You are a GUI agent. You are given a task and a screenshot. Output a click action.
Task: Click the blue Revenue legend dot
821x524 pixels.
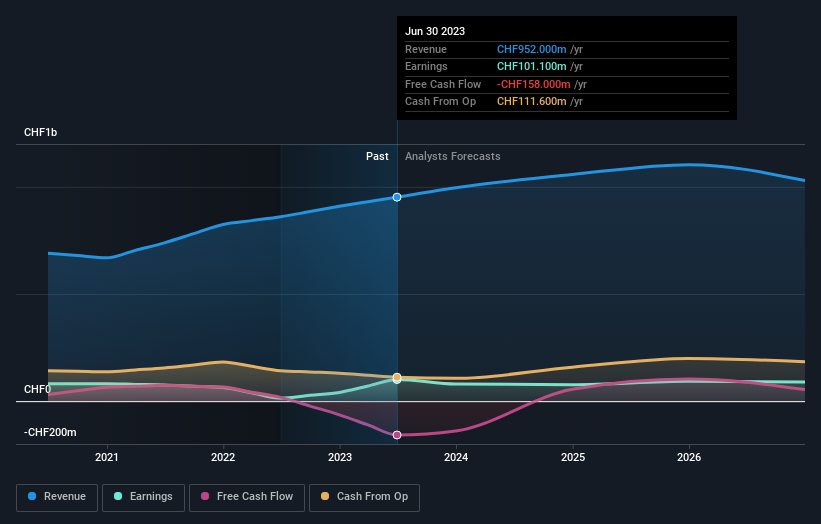(32, 496)
